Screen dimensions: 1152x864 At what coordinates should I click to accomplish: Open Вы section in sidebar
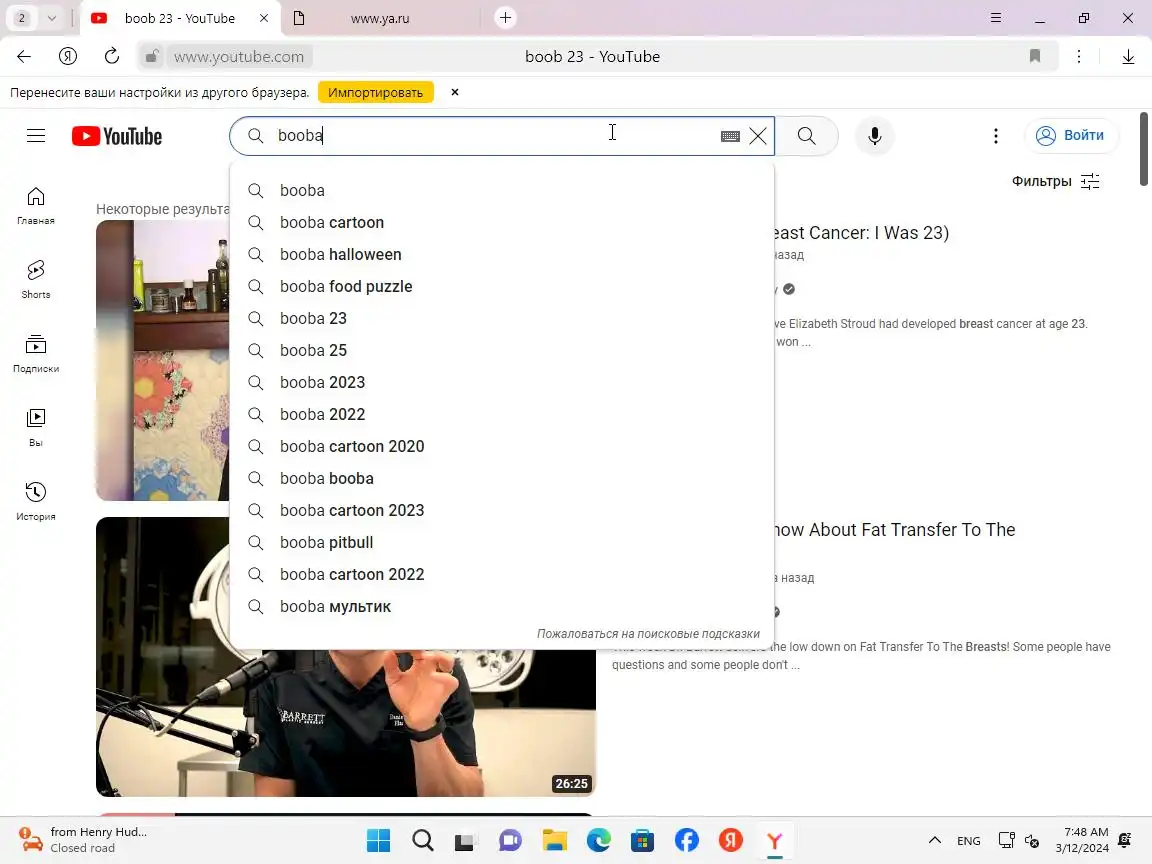(36, 428)
